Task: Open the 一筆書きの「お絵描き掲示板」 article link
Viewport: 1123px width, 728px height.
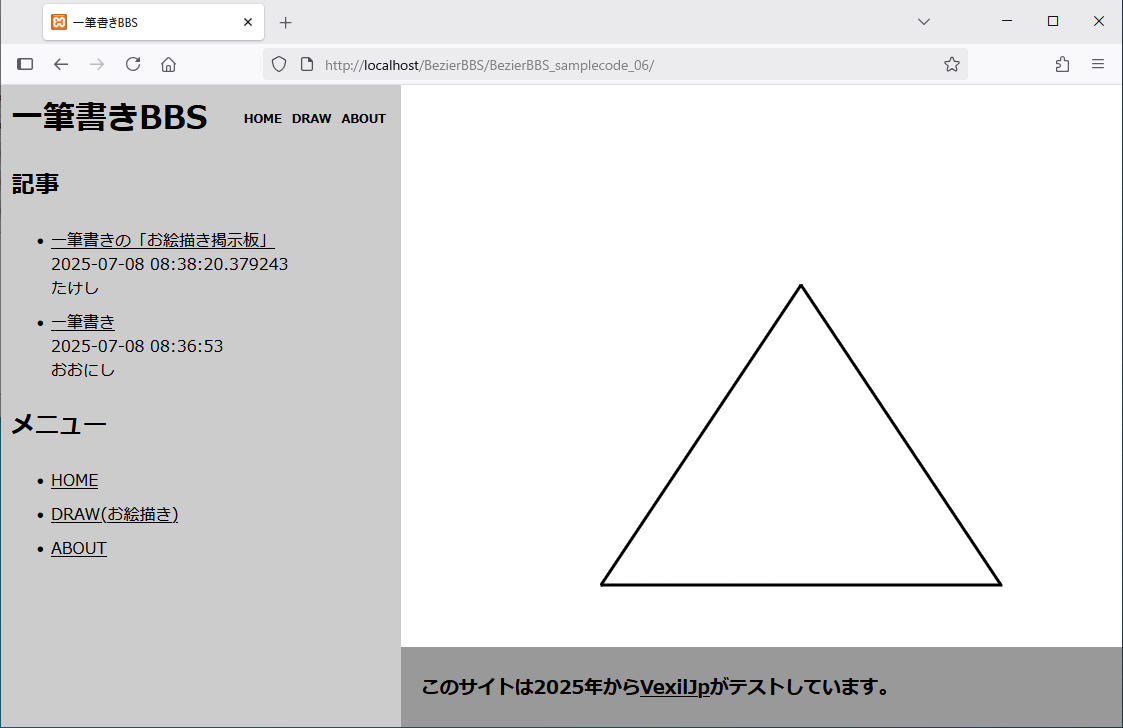Action: [163, 240]
